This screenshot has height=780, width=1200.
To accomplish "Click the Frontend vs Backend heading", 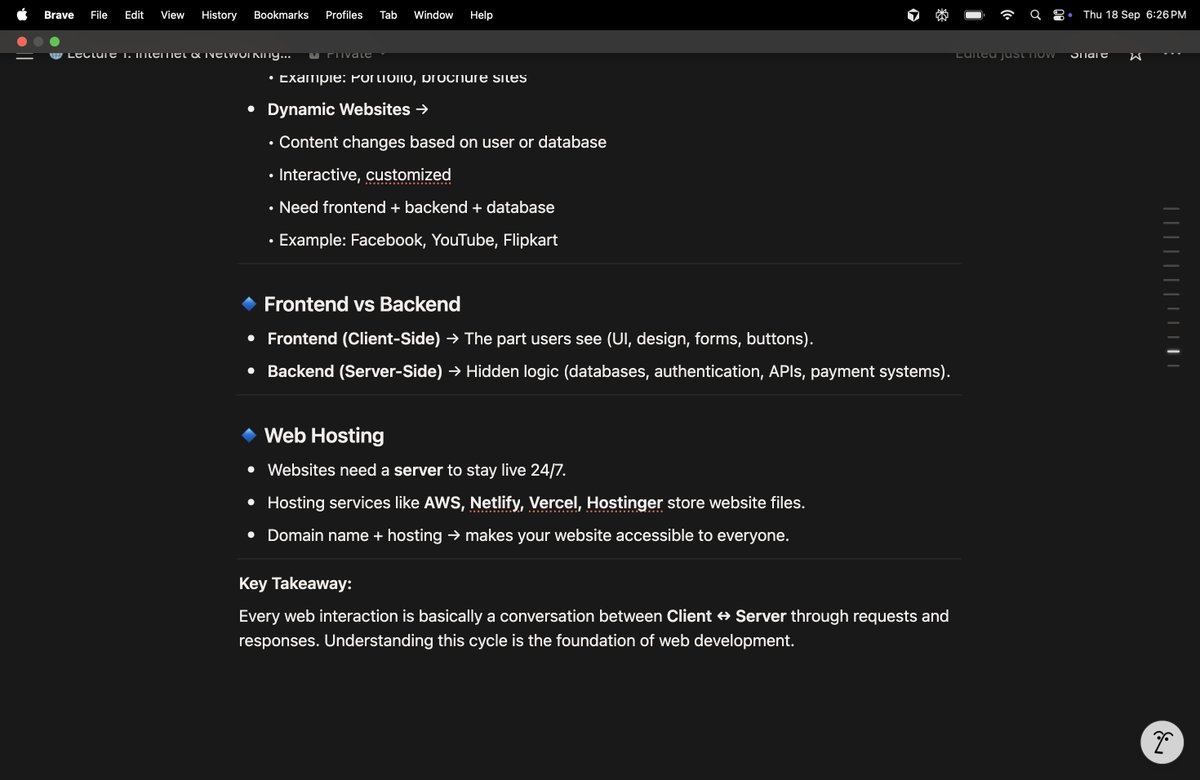I will coord(362,304).
